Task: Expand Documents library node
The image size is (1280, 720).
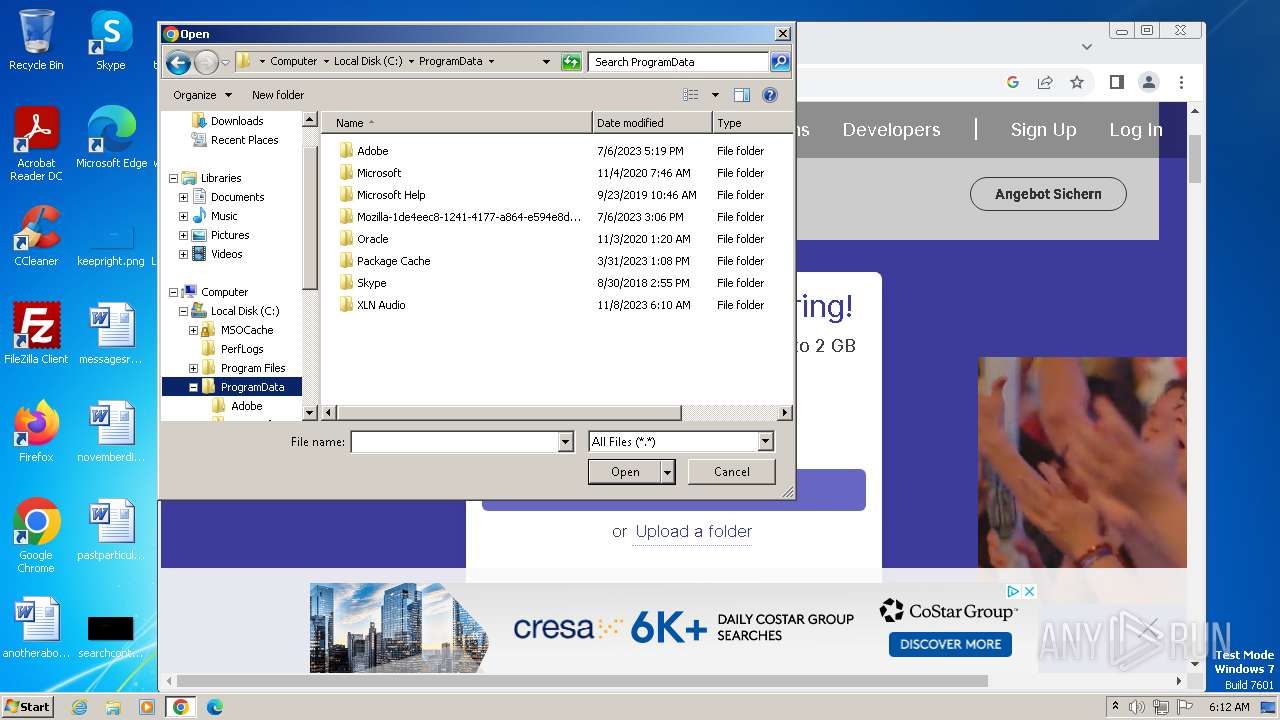Action: pos(184,197)
